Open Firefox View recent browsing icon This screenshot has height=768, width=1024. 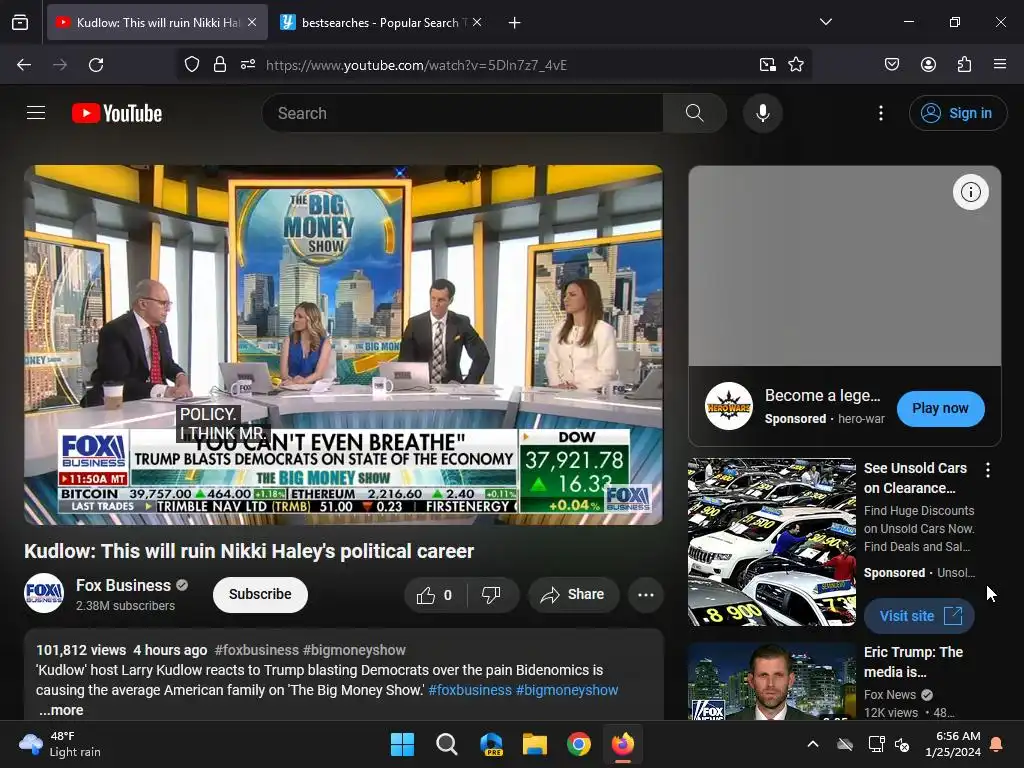pyautogui.click(x=20, y=23)
